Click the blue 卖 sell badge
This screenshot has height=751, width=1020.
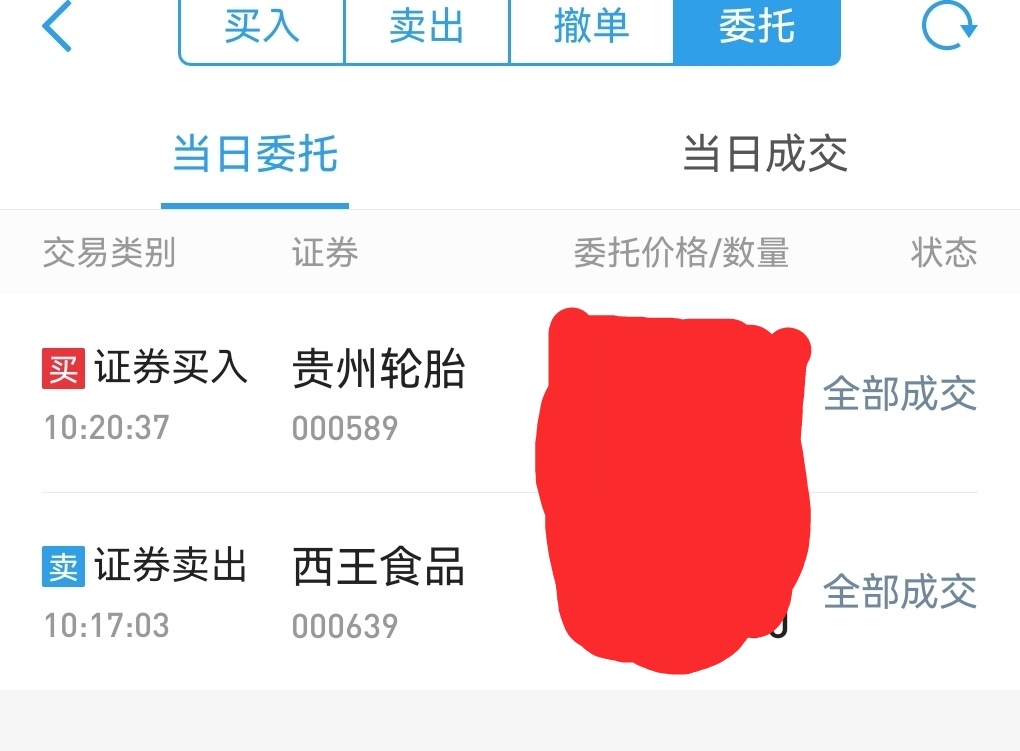(63, 566)
